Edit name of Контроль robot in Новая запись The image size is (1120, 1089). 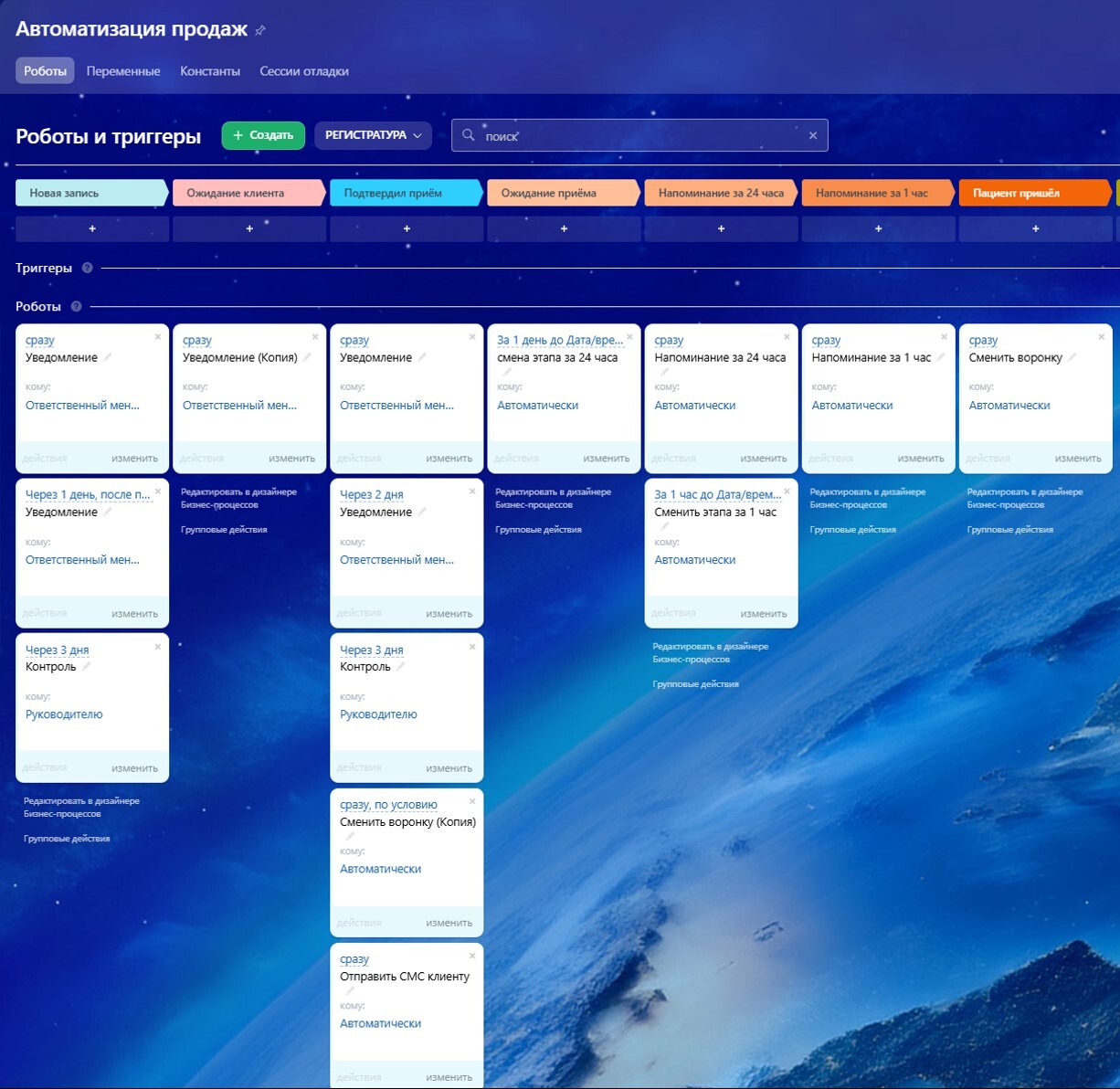click(x=86, y=666)
